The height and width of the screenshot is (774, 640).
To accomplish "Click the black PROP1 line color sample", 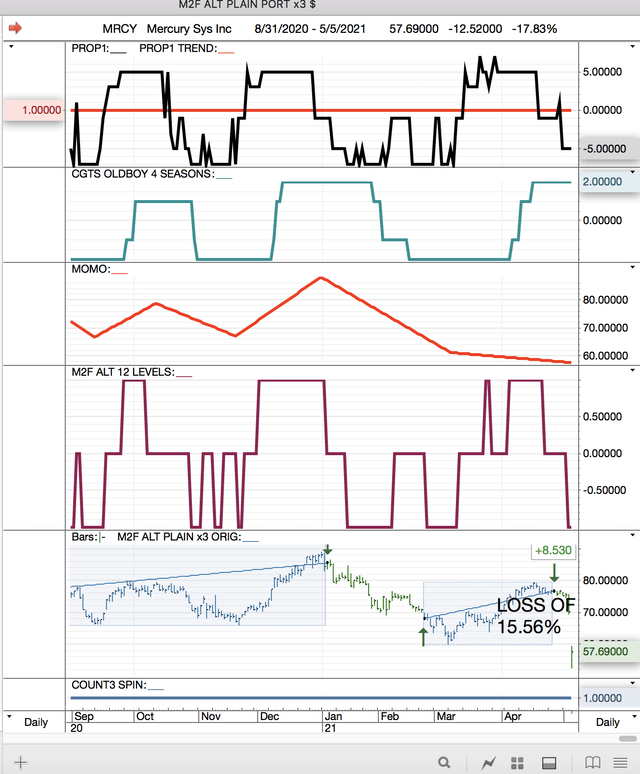I will click(x=118, y=52).
